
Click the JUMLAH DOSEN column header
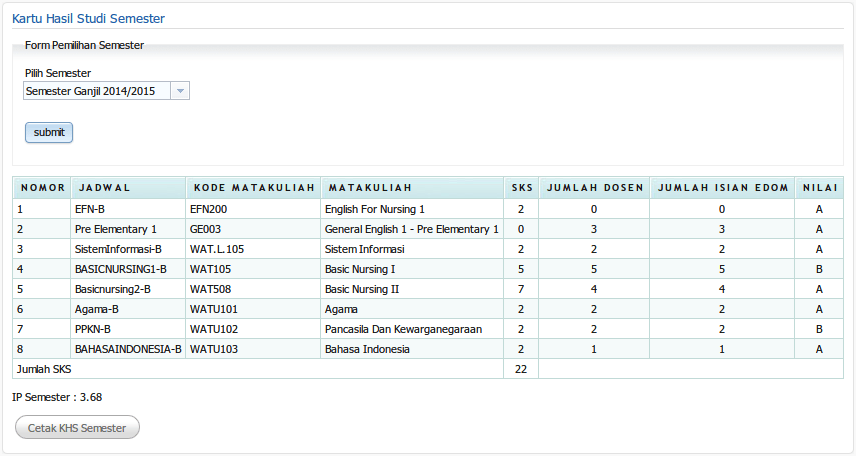click(595, 188)
